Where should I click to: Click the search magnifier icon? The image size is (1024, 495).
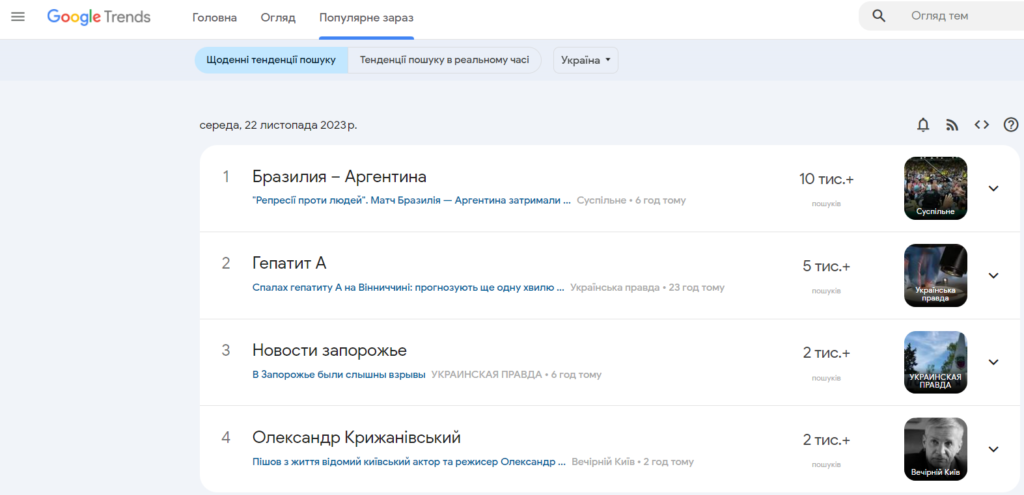click(x=879, y=16)
